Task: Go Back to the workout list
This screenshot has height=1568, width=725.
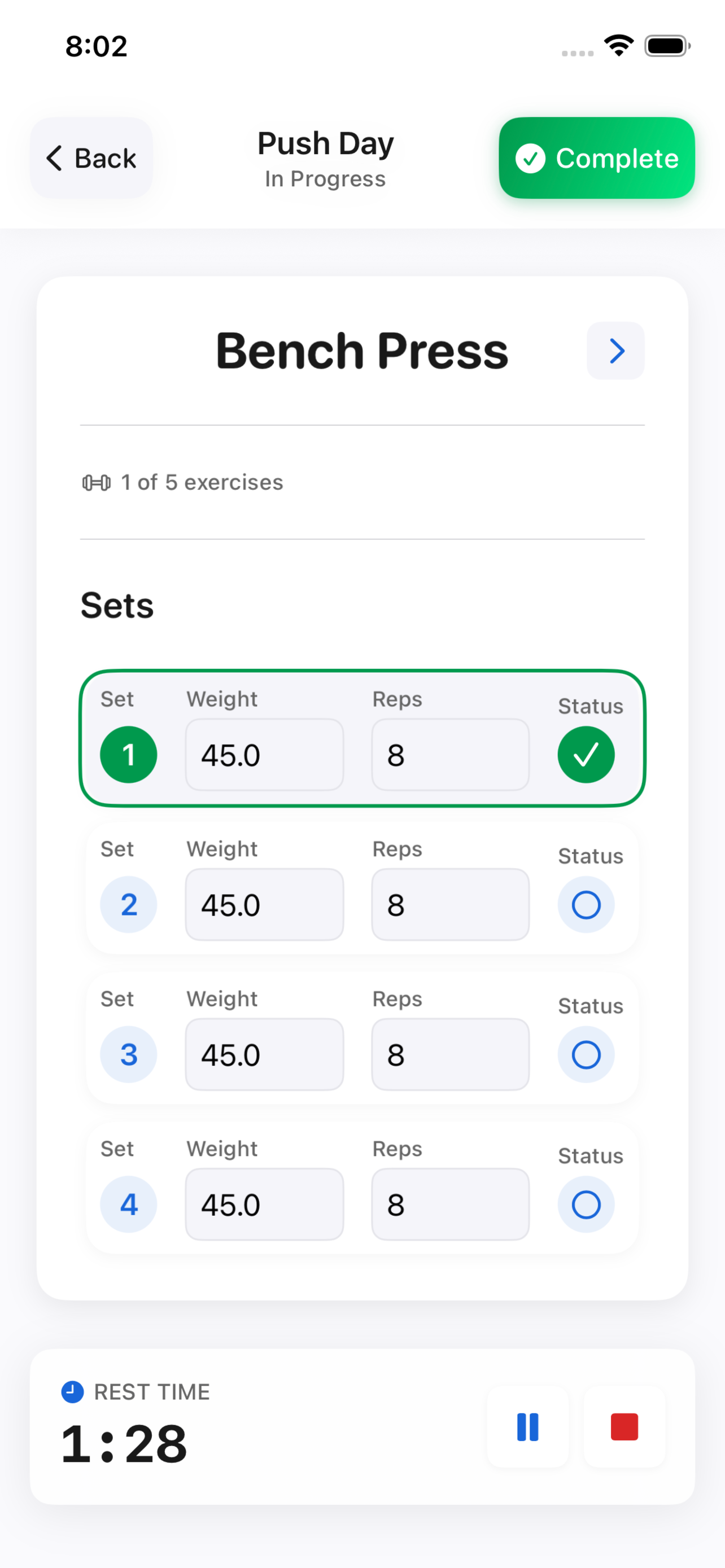Action: [91, 158]
